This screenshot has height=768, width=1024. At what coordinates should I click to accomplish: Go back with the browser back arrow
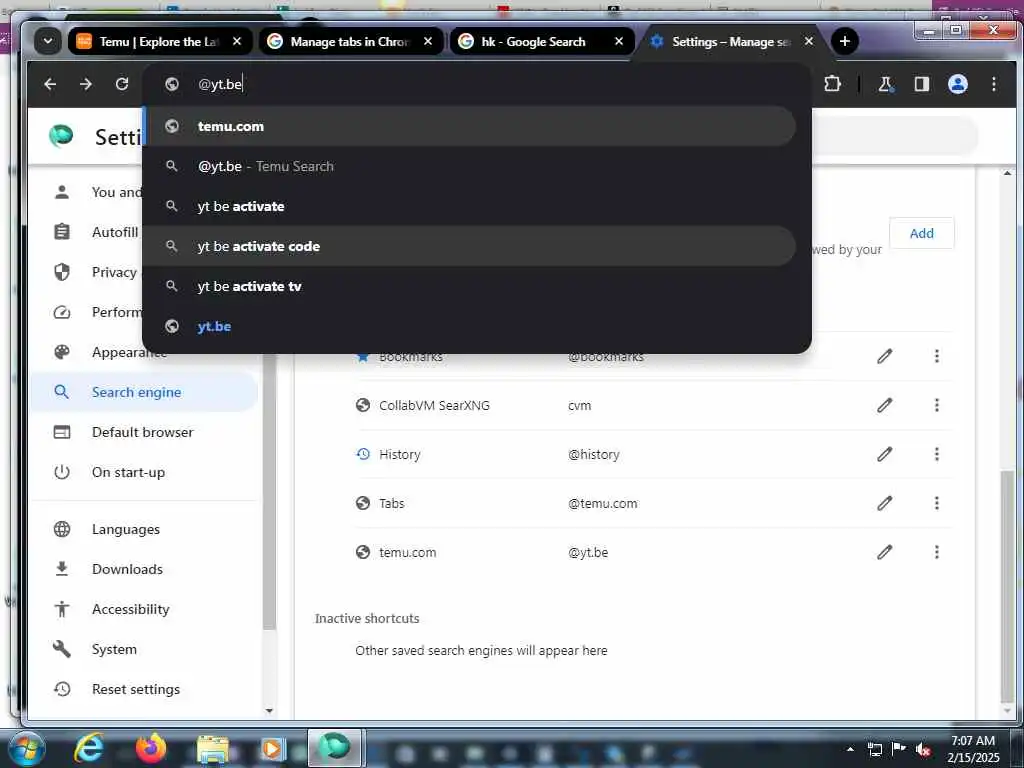(x=50, y=84)
